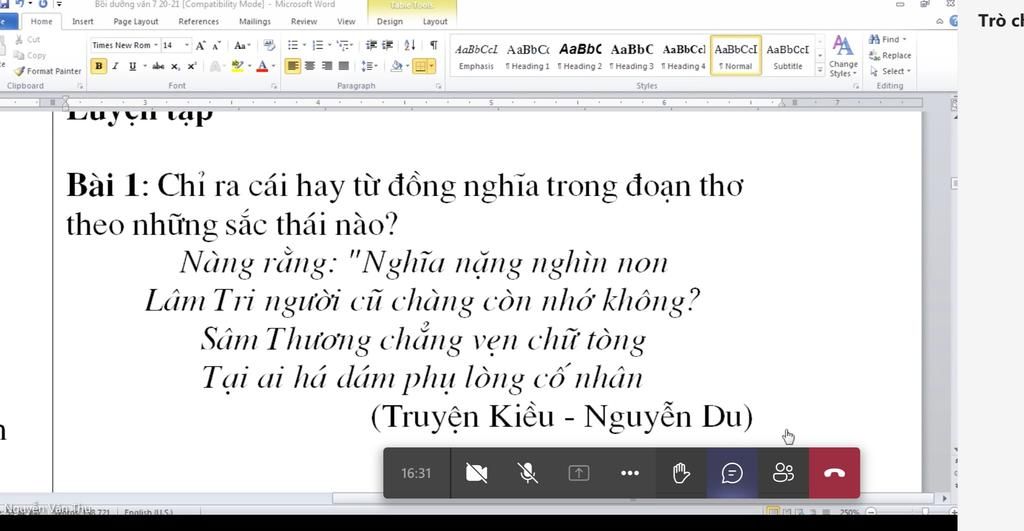
Task: Raise your hand in the meeting
Action: tap(681, 473)
